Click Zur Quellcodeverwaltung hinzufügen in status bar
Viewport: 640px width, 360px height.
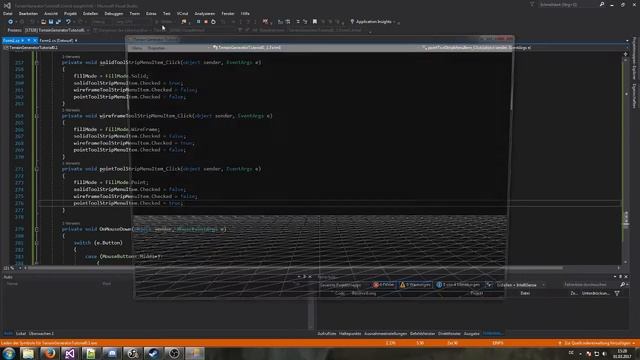pyautogui.click(x=597, y=343)
